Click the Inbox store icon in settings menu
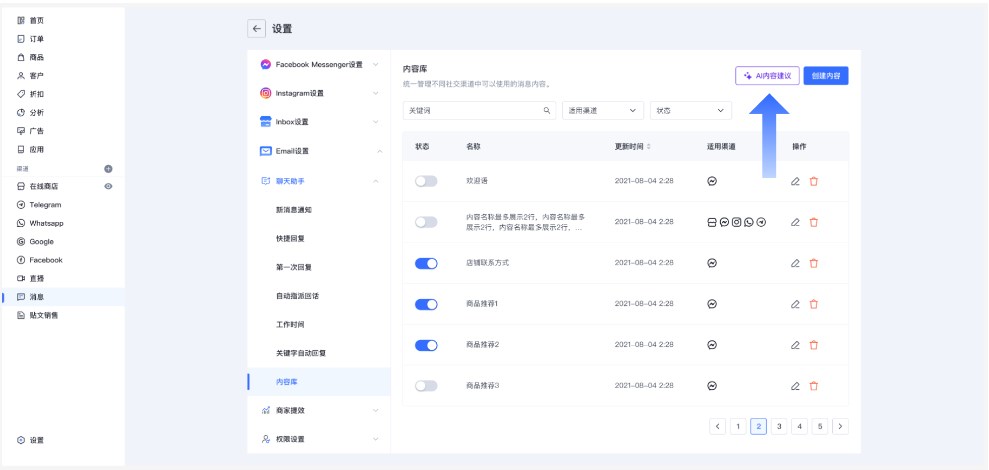The width and height of the screenshot is (989, 470). click(x=266, y=122)
